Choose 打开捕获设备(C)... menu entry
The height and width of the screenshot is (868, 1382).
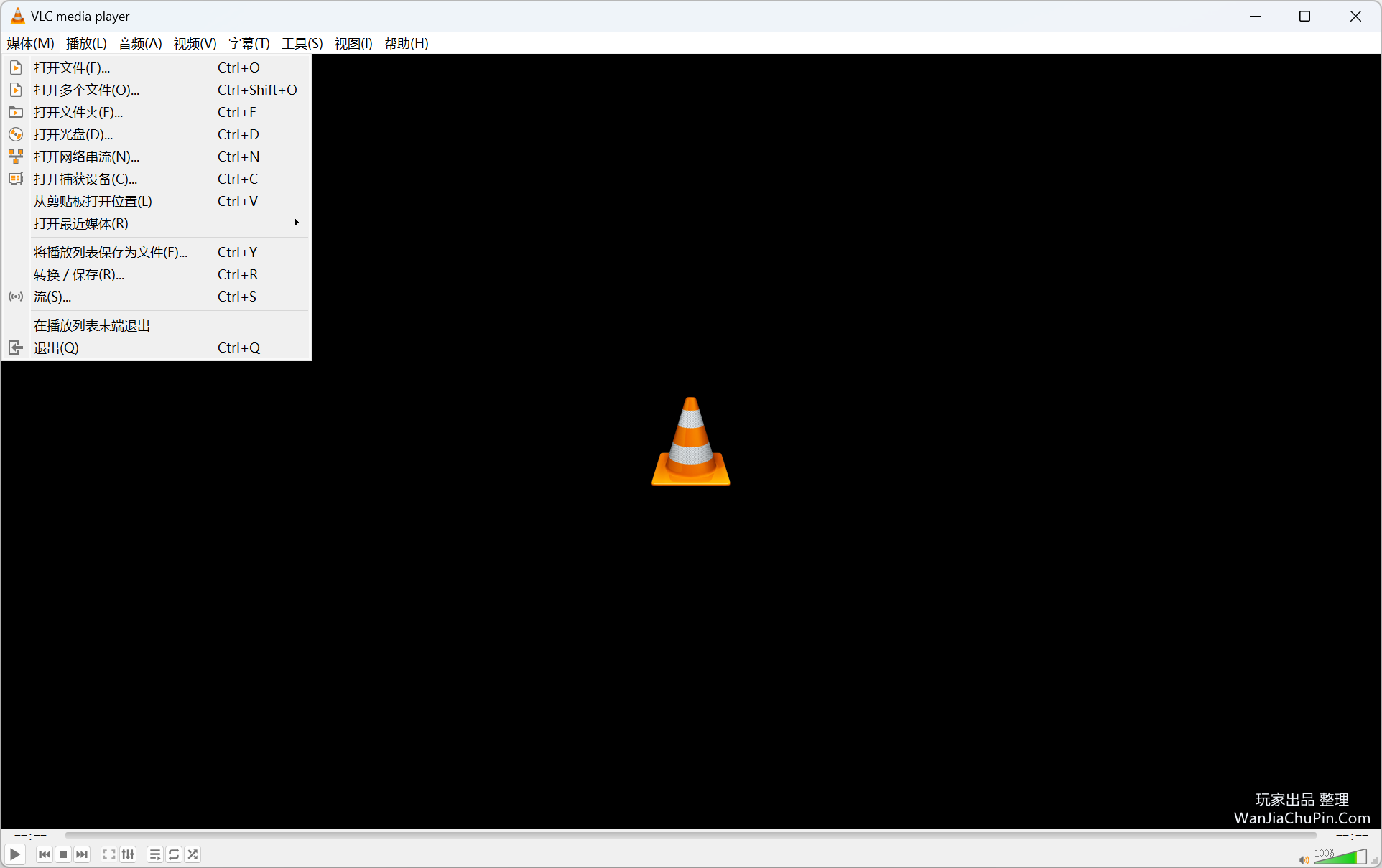(x=157, y=179)
